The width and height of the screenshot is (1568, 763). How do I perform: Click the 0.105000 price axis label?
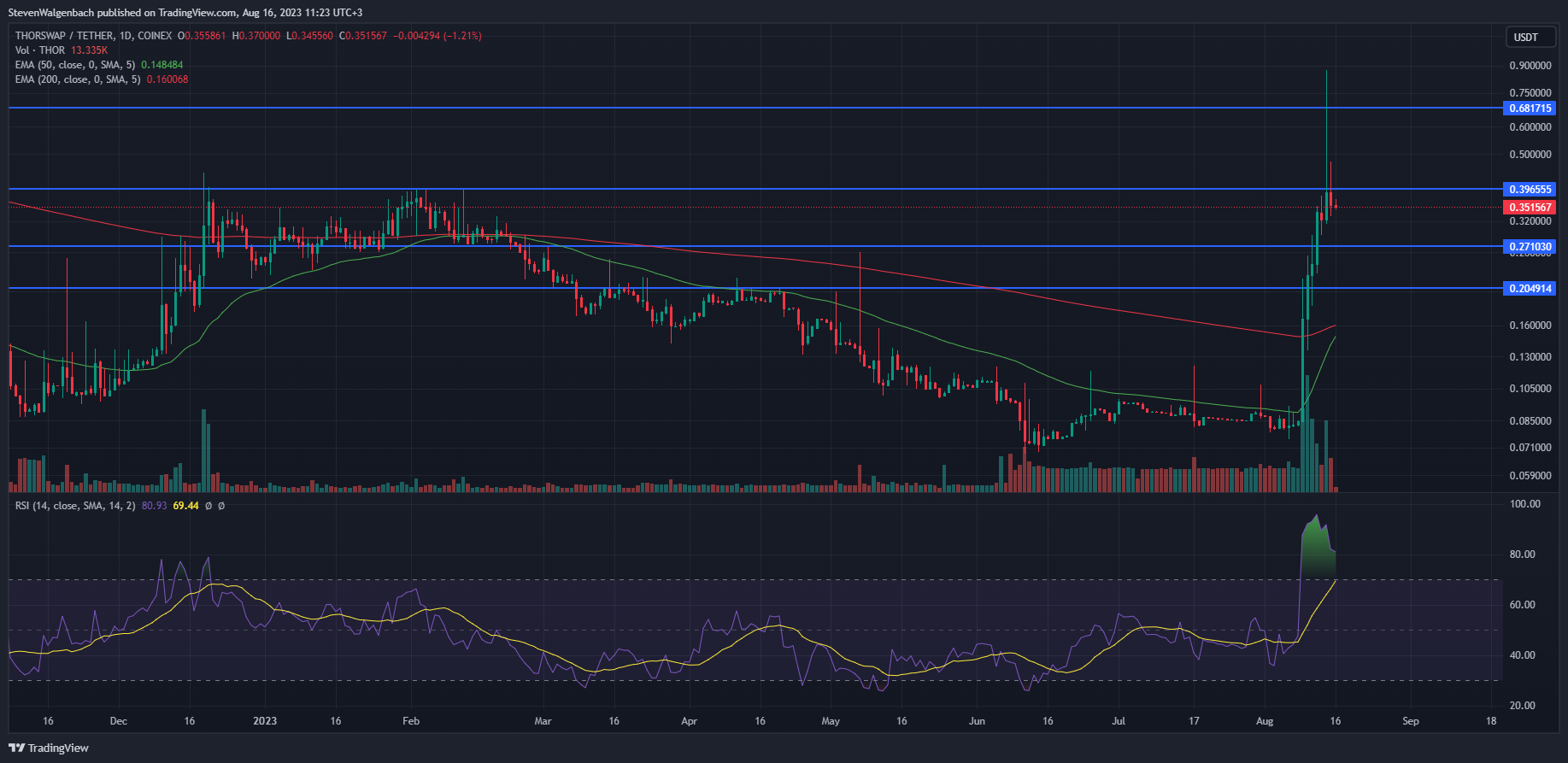point(1530,389)
